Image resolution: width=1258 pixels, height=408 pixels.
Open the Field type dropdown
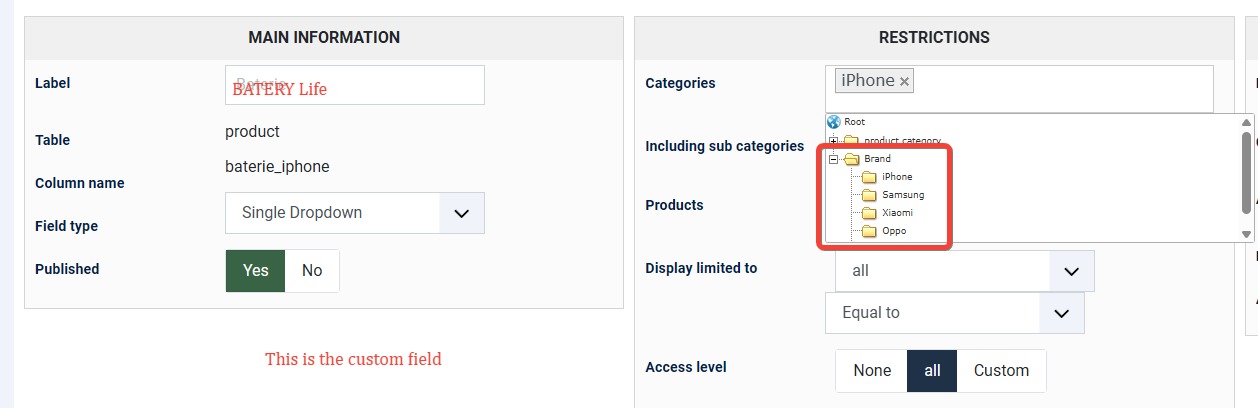click(x=461, y=213)
